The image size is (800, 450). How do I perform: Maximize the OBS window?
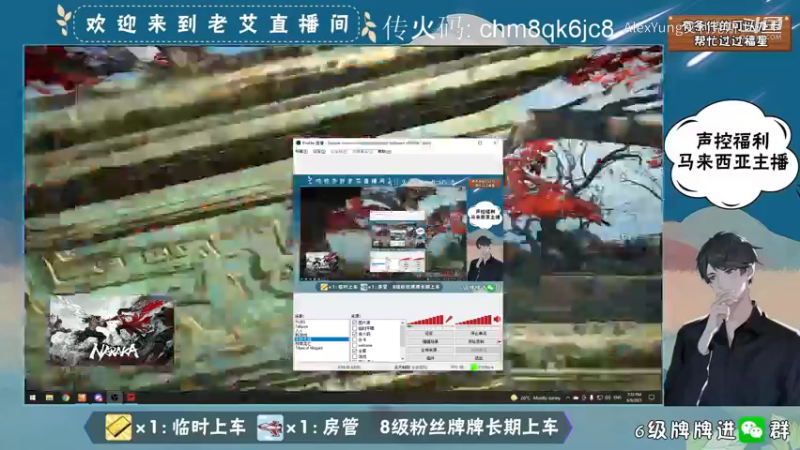coord(480,143)
